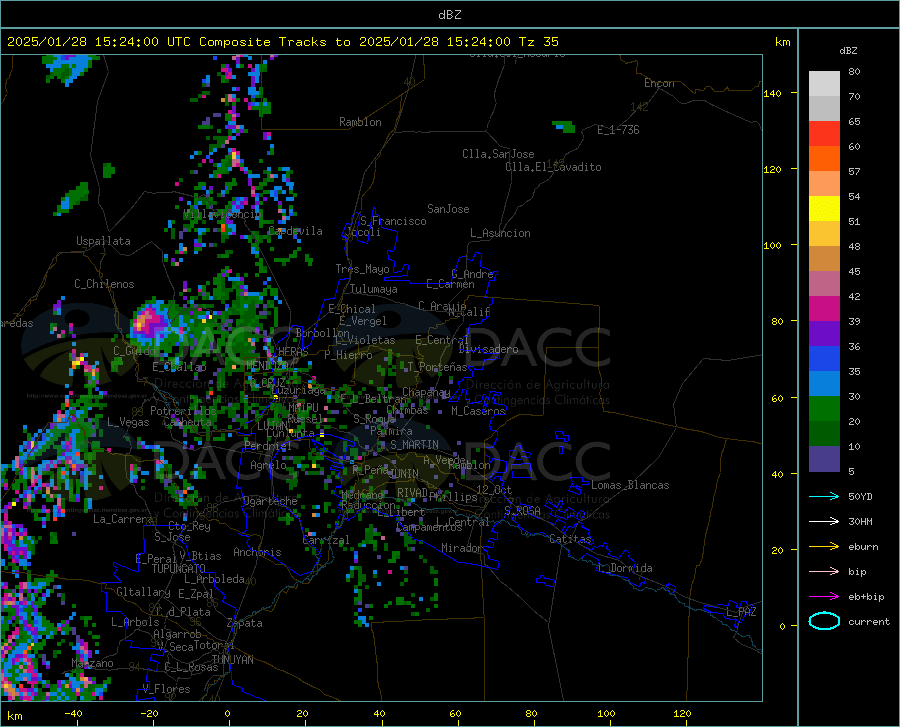Image resolution: width=900 pixels, height=727 pixels.
Task: Click the 'M_Caseros' map label
Action: pos(478,411)
